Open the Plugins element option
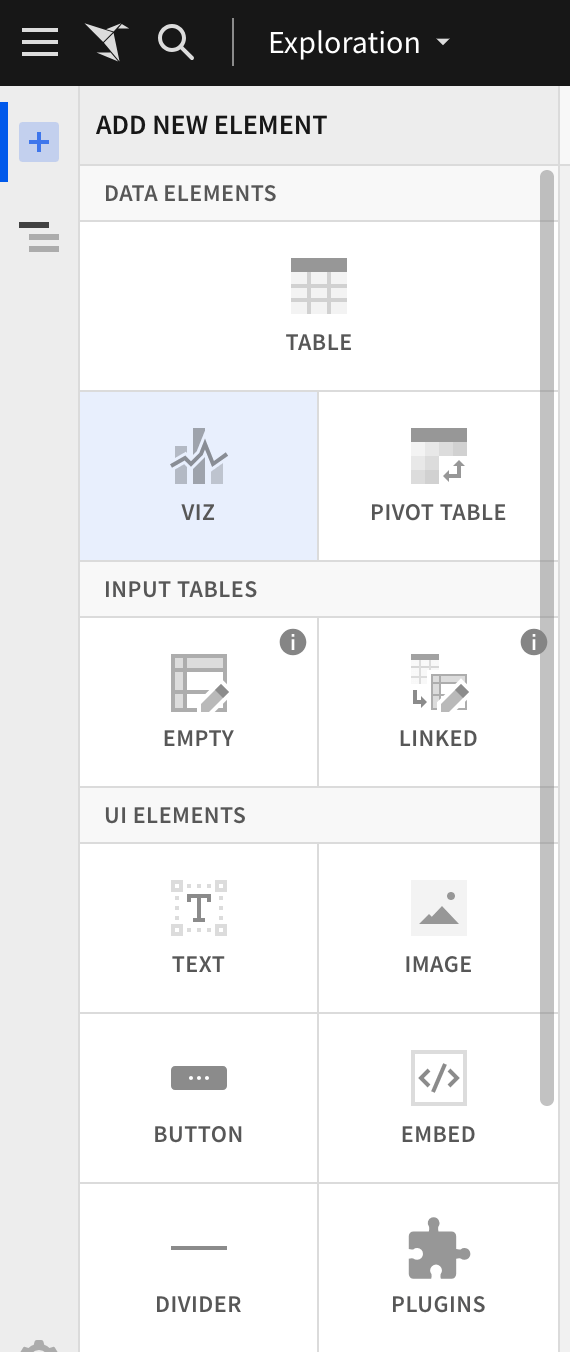This screenshot has height=1352, width=570. [x=439, y=1268]
